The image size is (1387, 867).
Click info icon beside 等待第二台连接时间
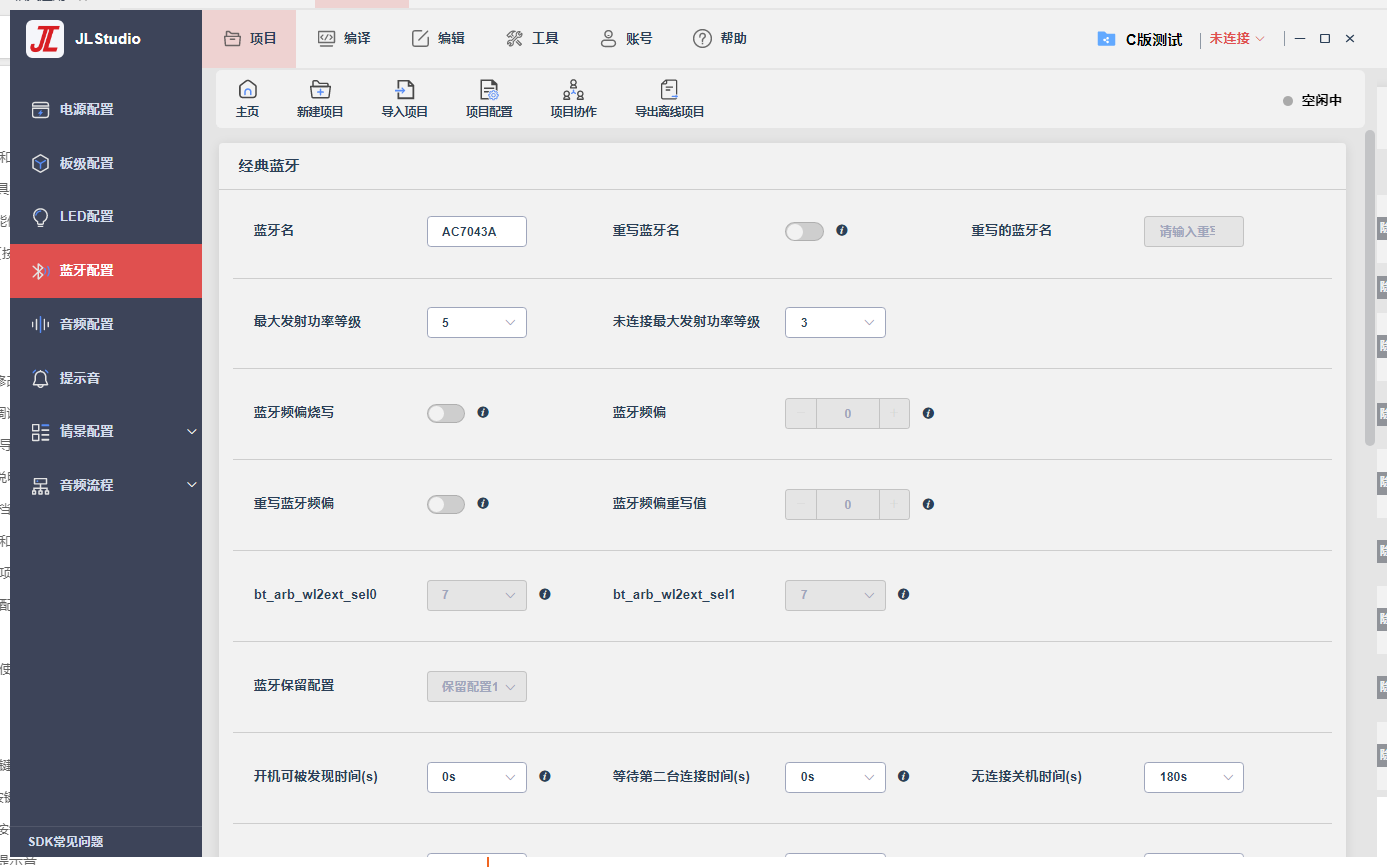point(903,776)
